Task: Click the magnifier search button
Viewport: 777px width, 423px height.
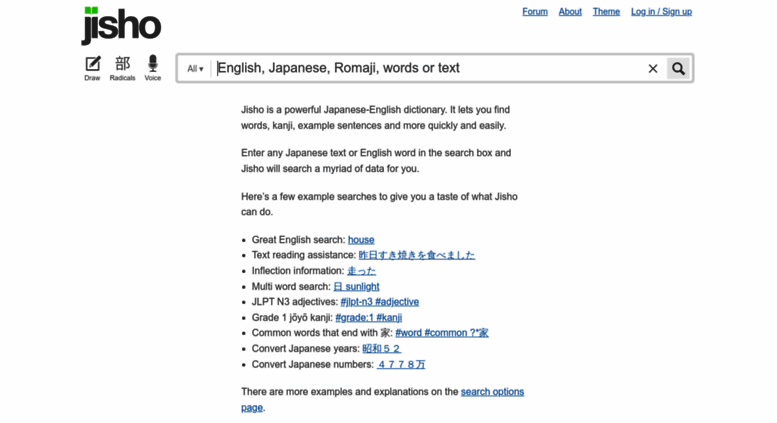Action: coord(678,68)
